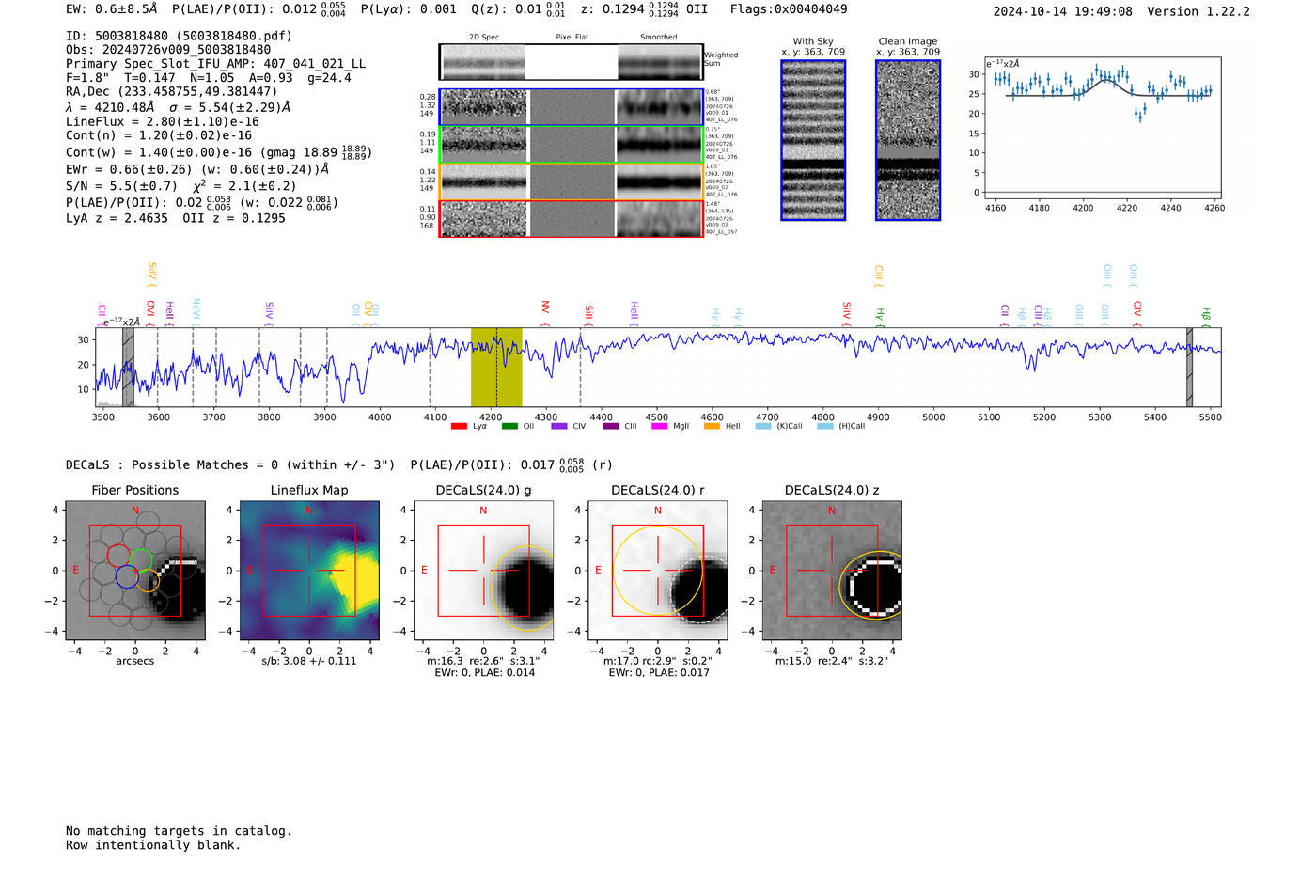
Task: Click the DECaLS Possible Matches = 0 heading
Action: pos(230,464)
